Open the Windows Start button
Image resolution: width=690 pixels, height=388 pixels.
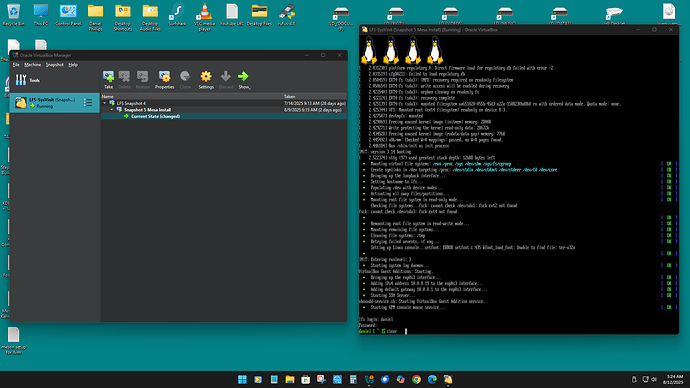242,379
